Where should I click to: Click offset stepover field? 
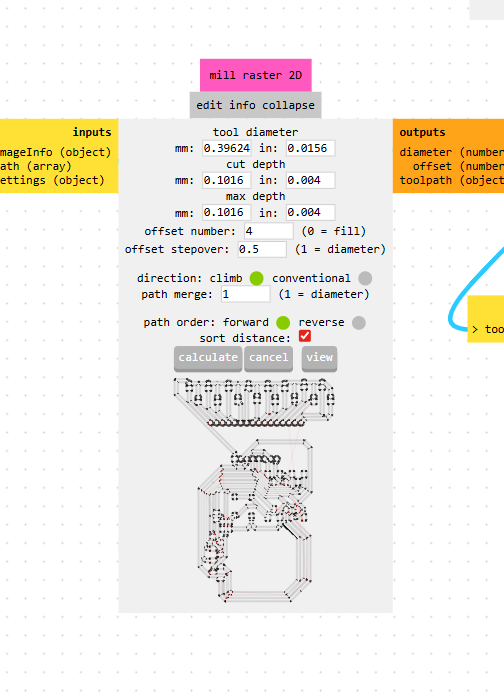[262, 249]
